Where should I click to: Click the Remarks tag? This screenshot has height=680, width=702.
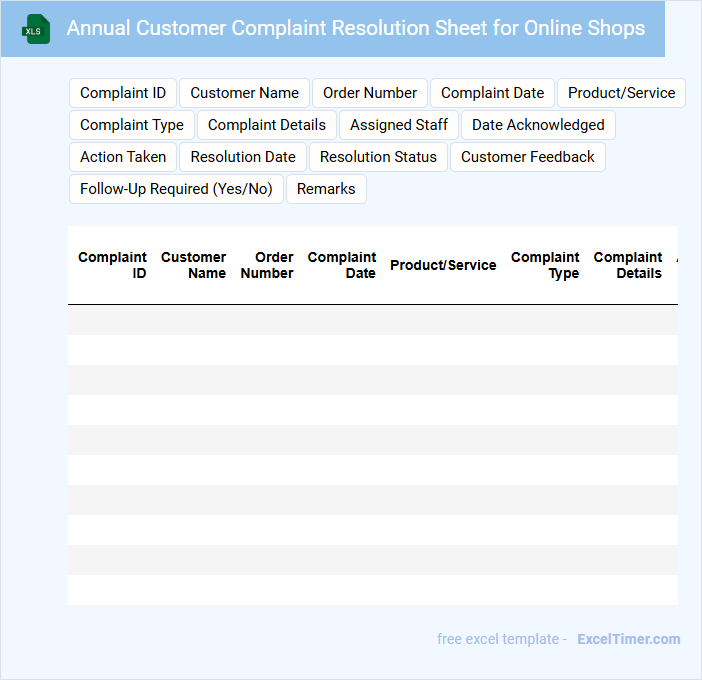point(326,189)
